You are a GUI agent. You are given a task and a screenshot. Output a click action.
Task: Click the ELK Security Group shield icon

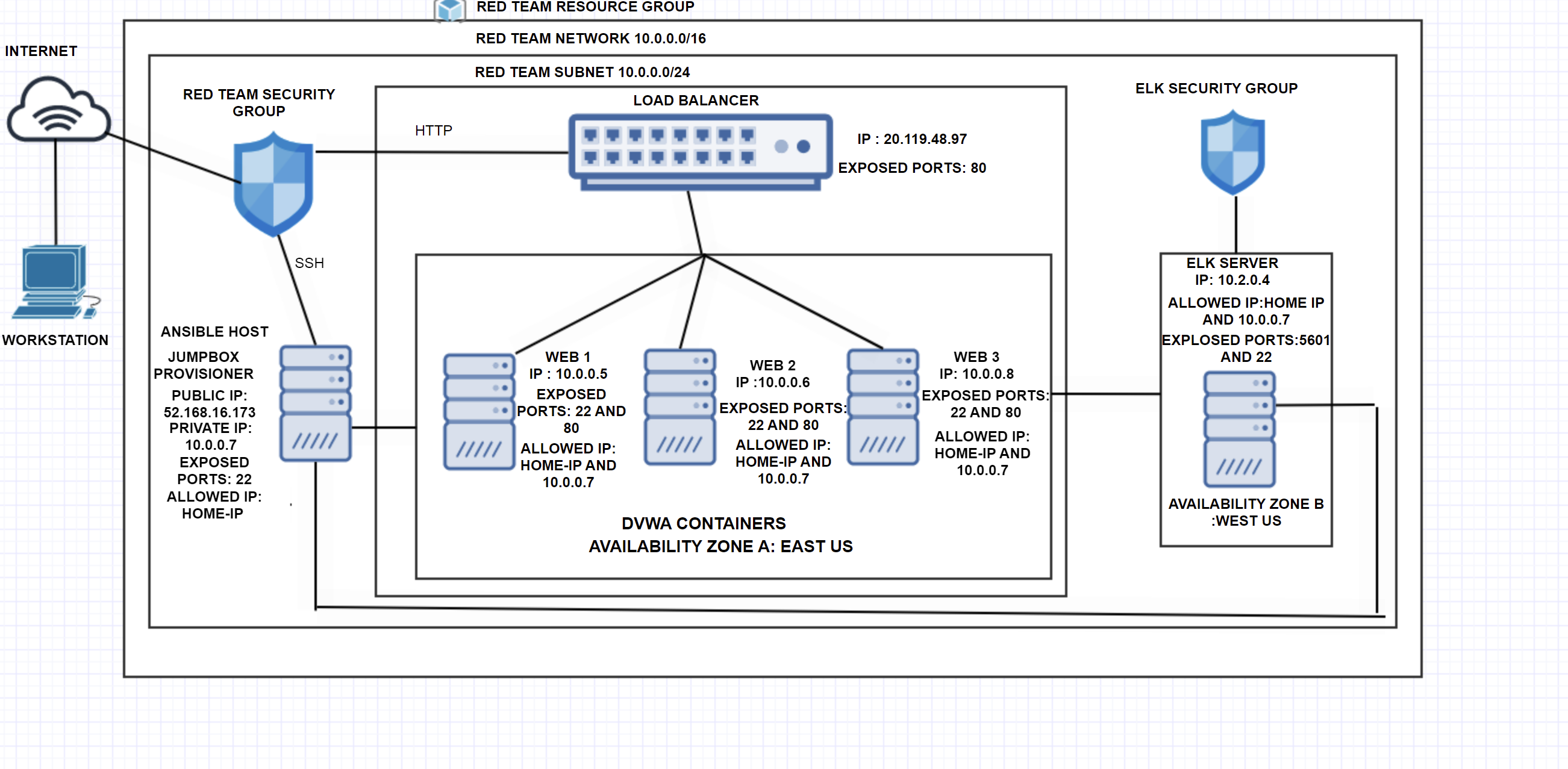tap(1232, 153)
